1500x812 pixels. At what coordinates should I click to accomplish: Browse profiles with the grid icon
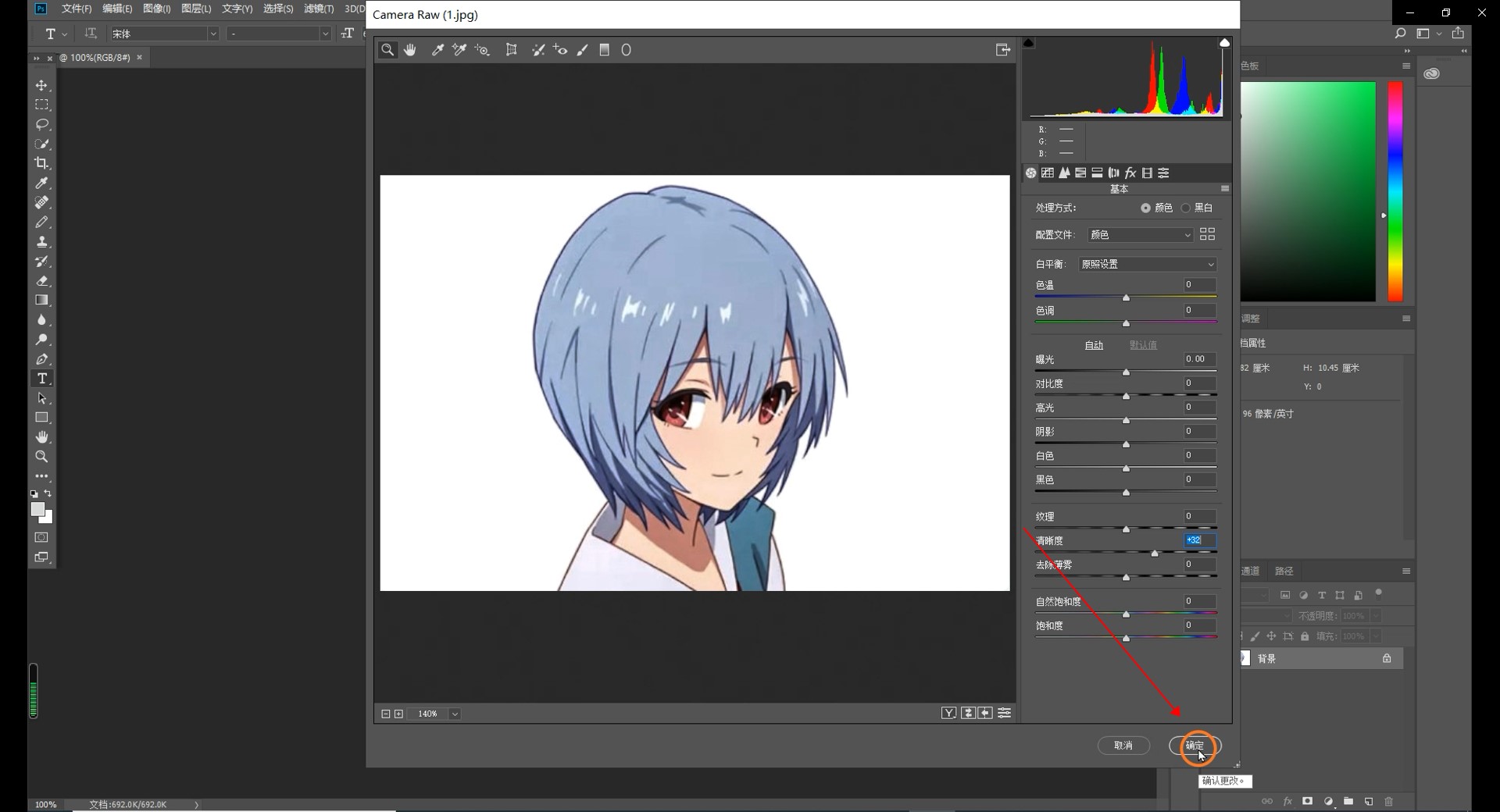pos(1207,234)
